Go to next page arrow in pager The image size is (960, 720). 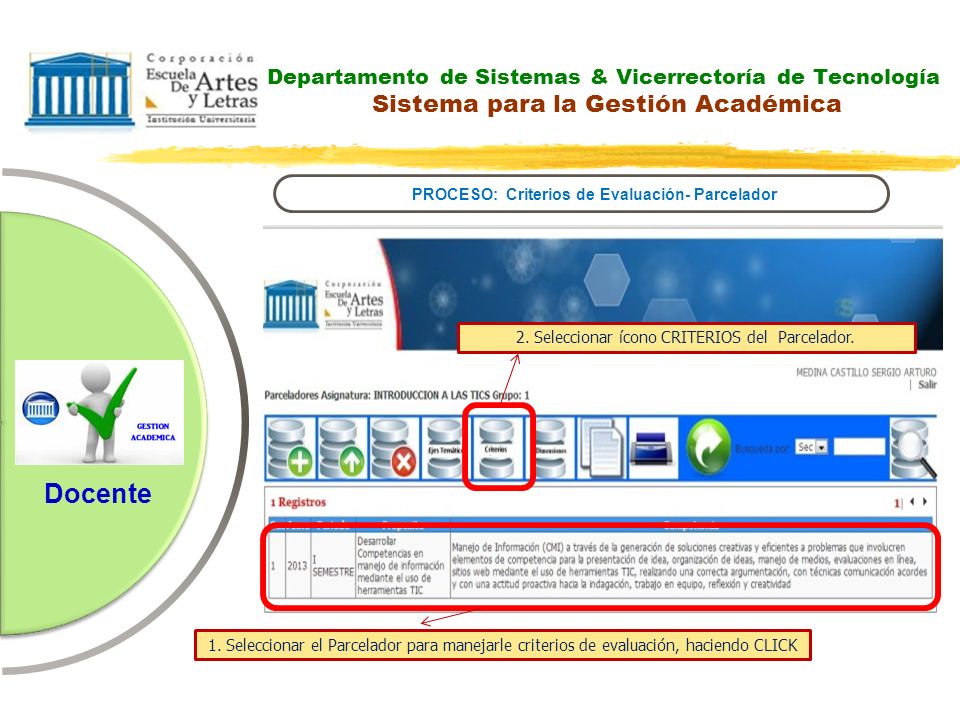tap(924, 501)
